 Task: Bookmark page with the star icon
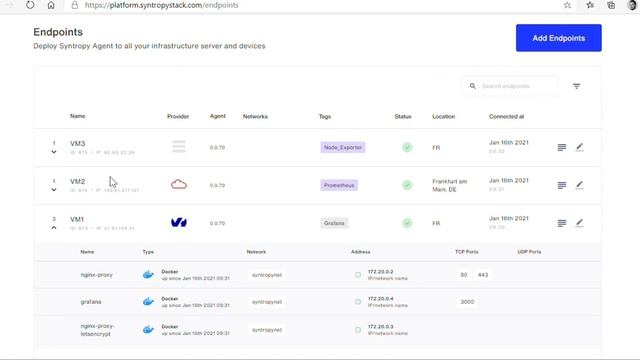pyautogui.click(x=567, y=5)
